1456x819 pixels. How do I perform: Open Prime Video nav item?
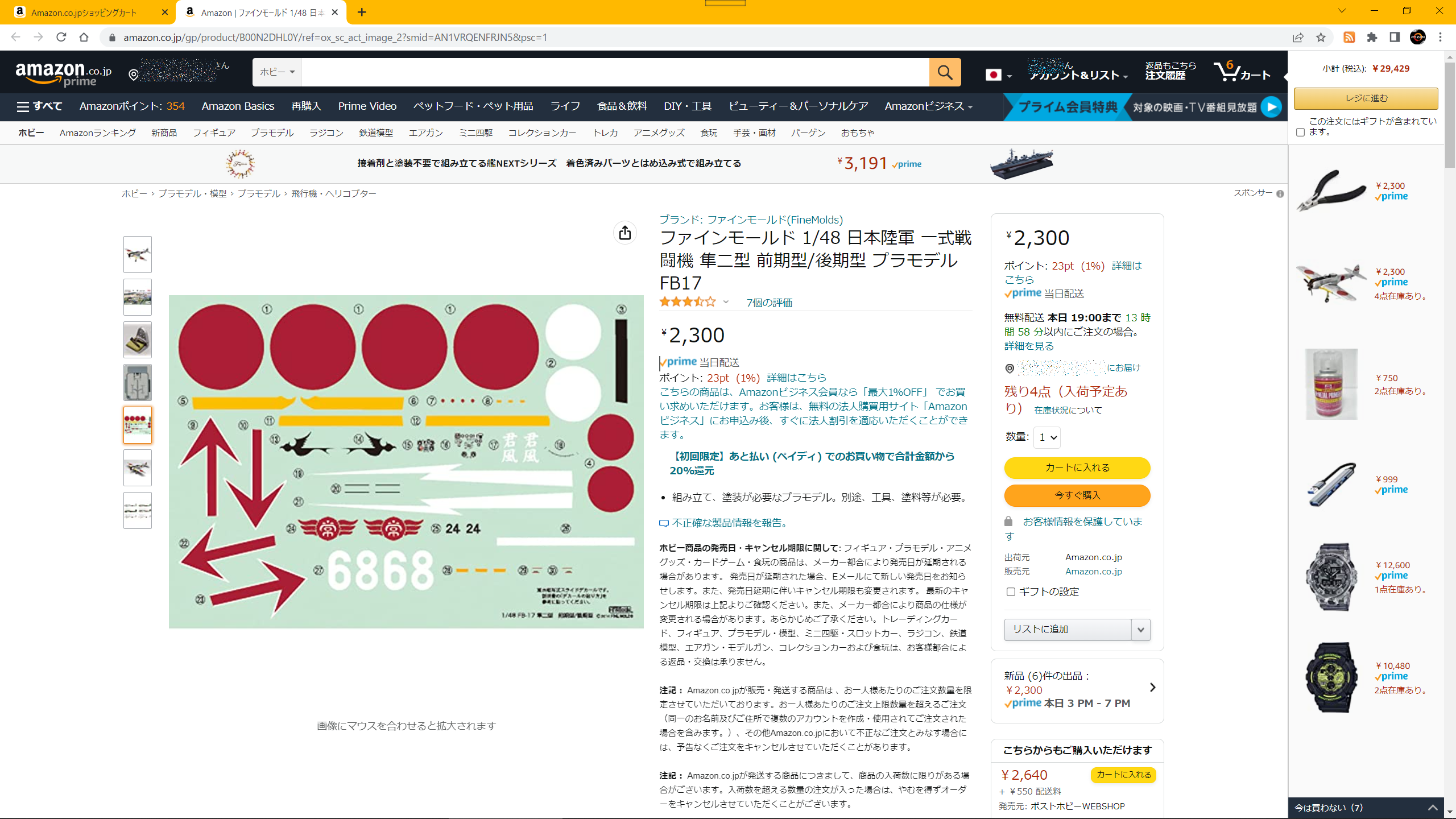point(367,106)
